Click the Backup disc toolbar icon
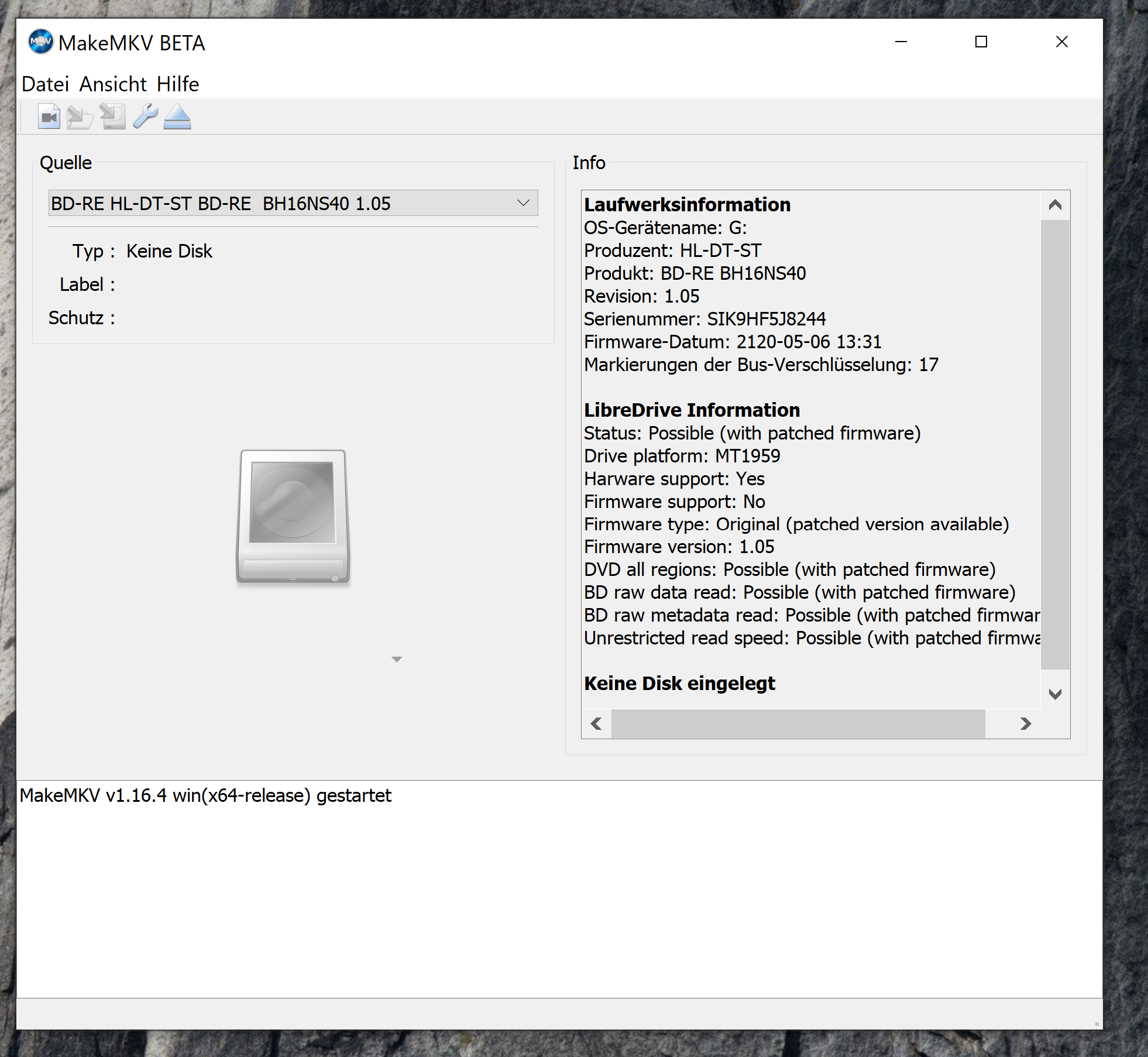 [x=112, y=116]
